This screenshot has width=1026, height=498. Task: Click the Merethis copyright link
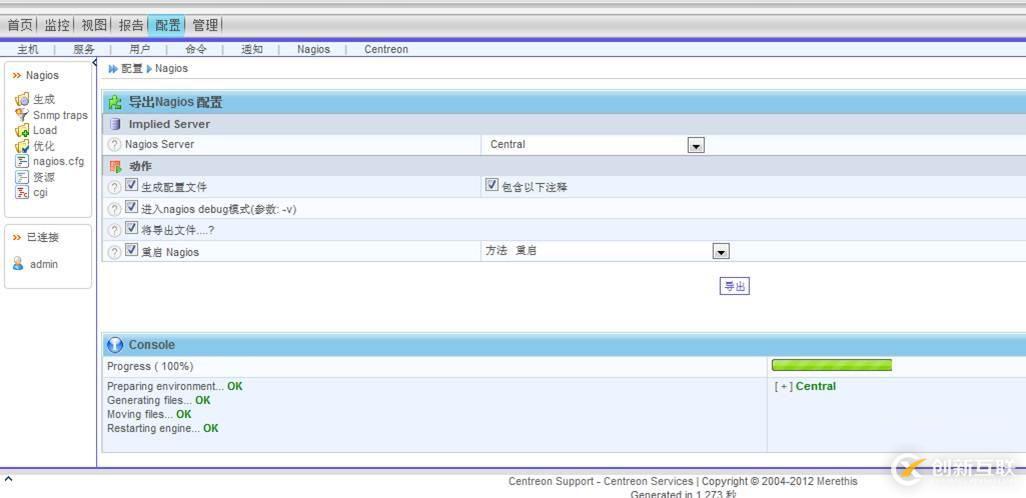click(837, 481)
